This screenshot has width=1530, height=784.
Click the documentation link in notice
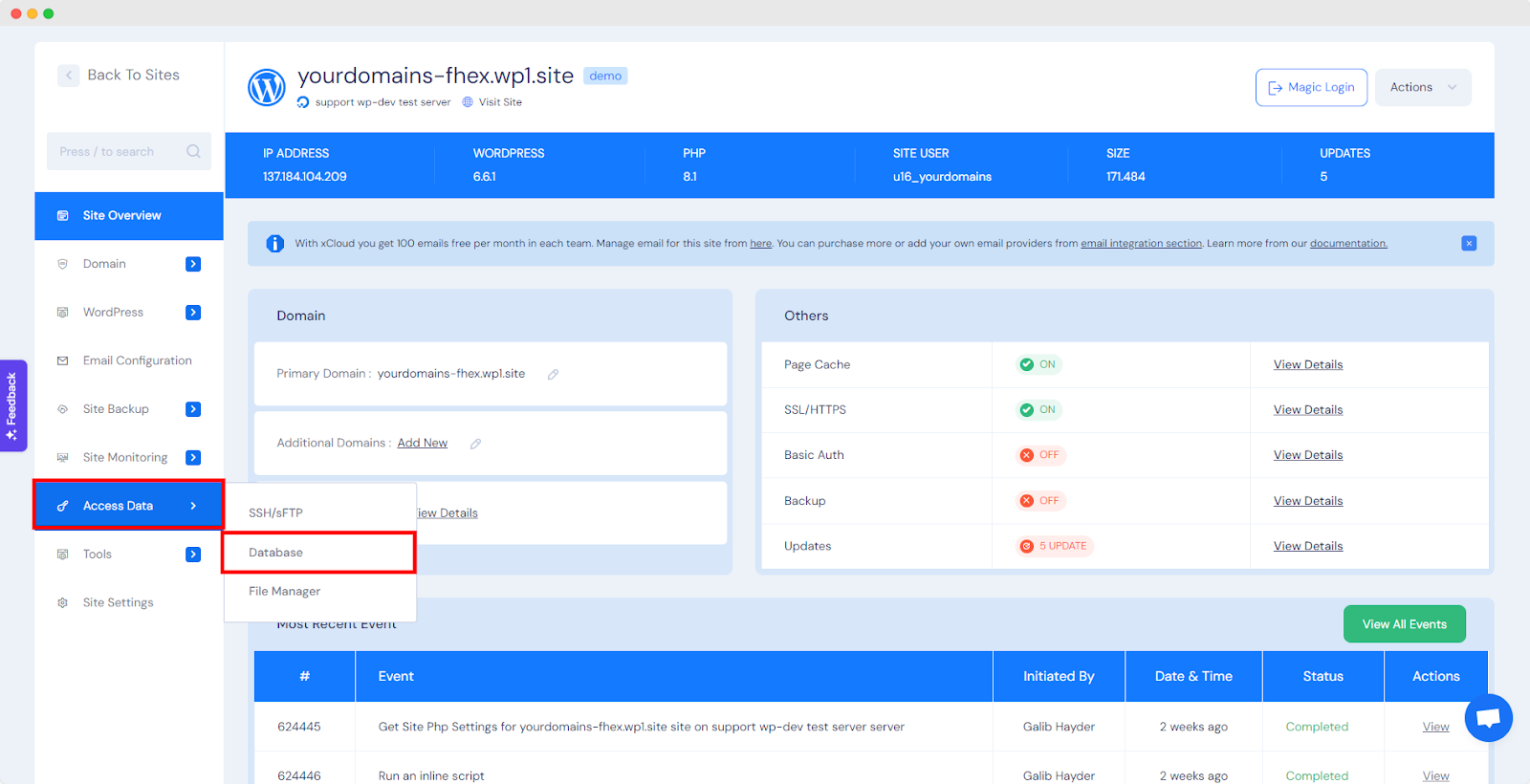coord(1348,244)
